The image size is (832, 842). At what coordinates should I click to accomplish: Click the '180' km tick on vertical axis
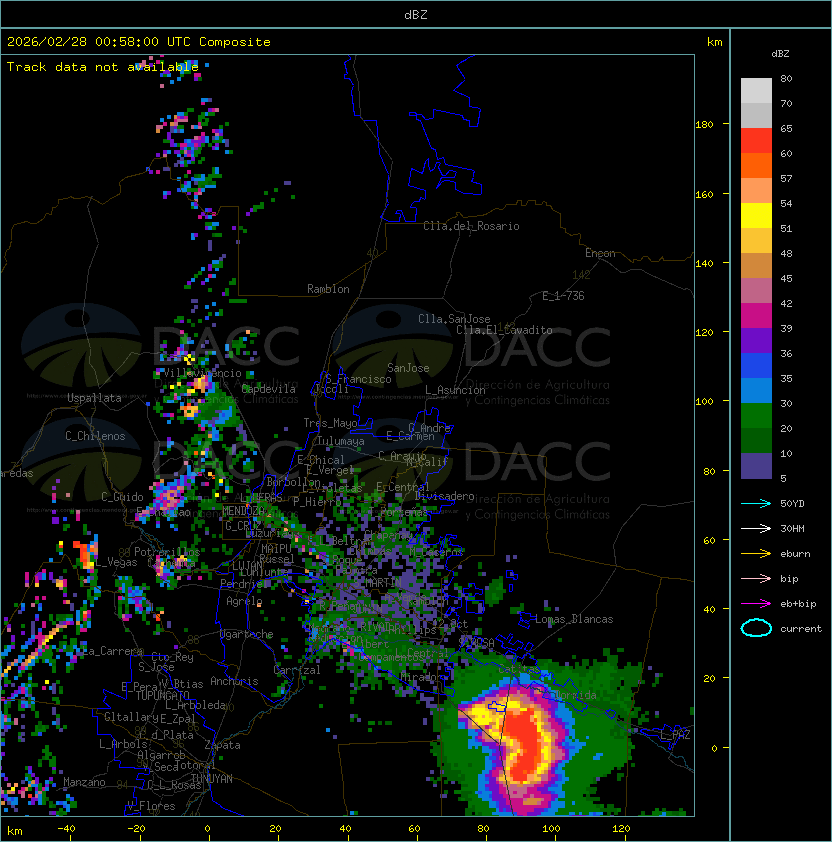704,125
